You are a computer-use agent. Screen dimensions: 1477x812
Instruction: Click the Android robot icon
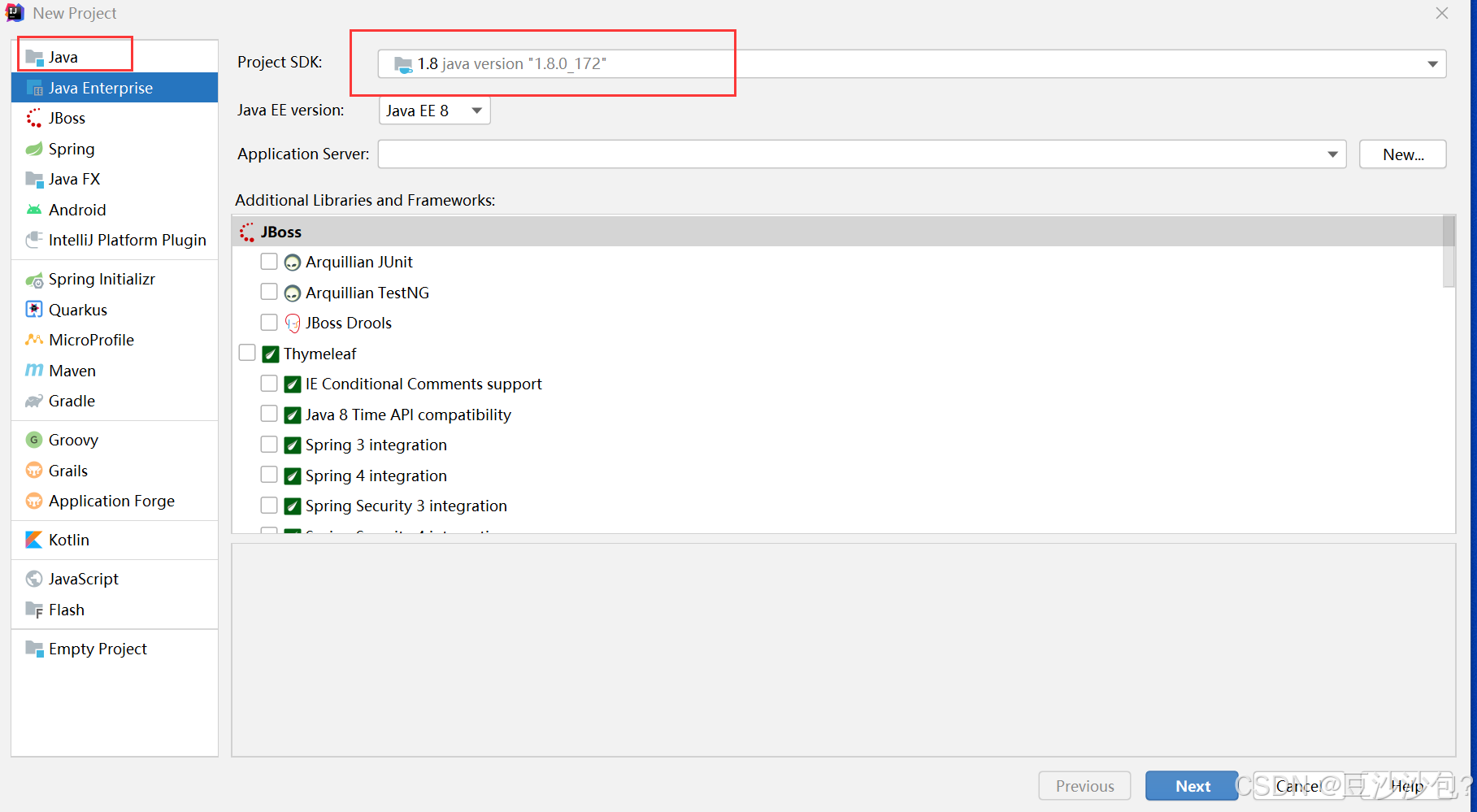(34, 210)
